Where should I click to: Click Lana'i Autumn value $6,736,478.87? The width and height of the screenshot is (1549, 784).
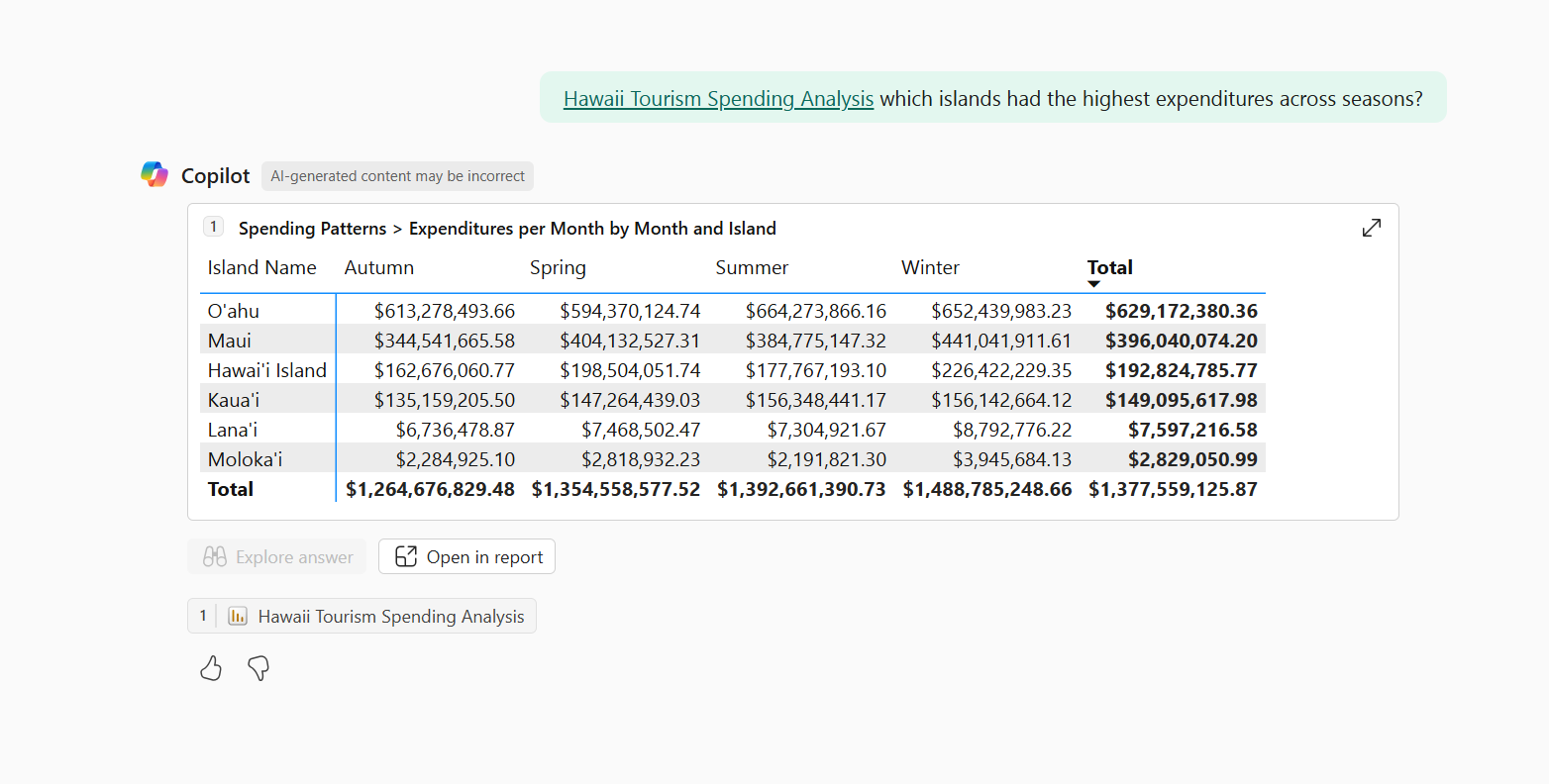[456, 430]
